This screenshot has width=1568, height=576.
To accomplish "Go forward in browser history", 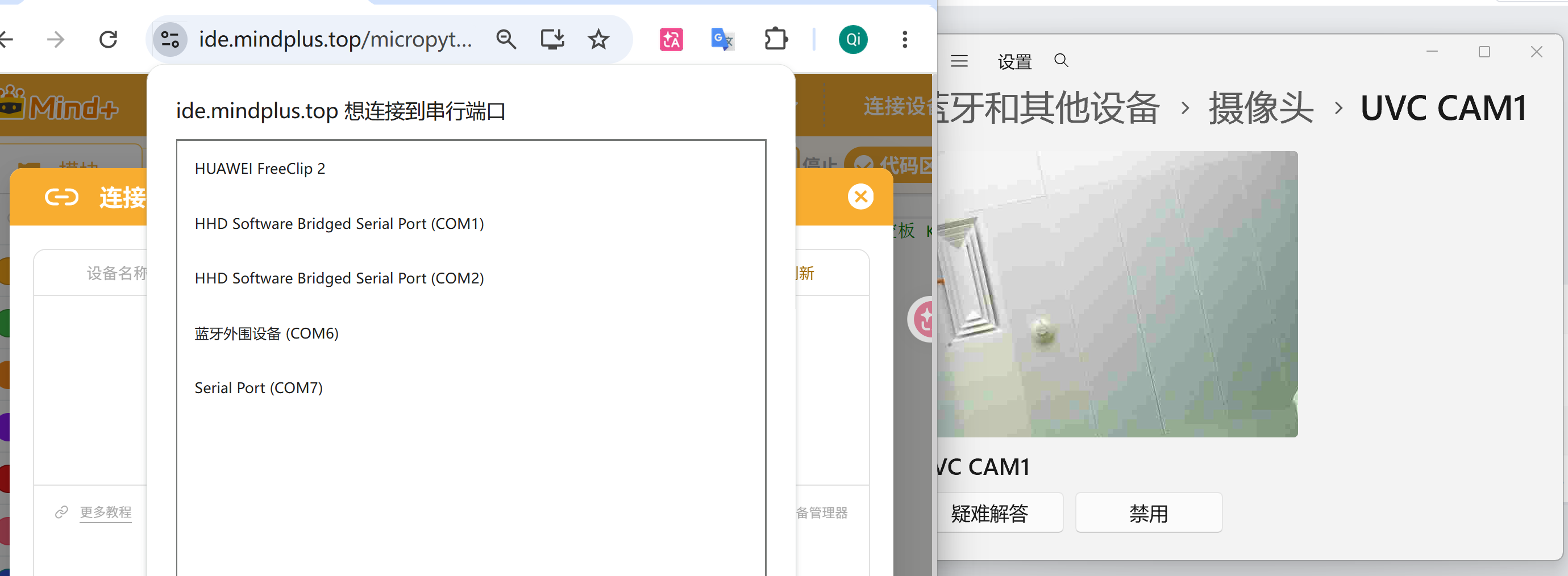I will (55, 40).
